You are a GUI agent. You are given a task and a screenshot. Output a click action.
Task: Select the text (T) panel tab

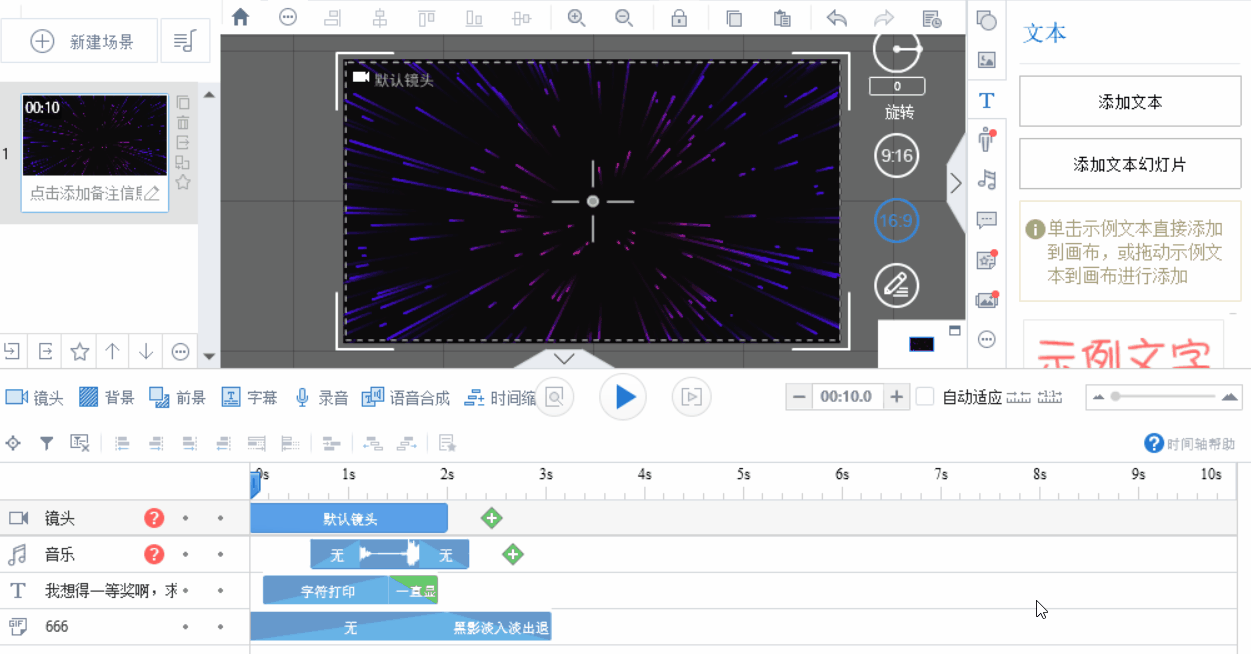[x=987, y=100]
